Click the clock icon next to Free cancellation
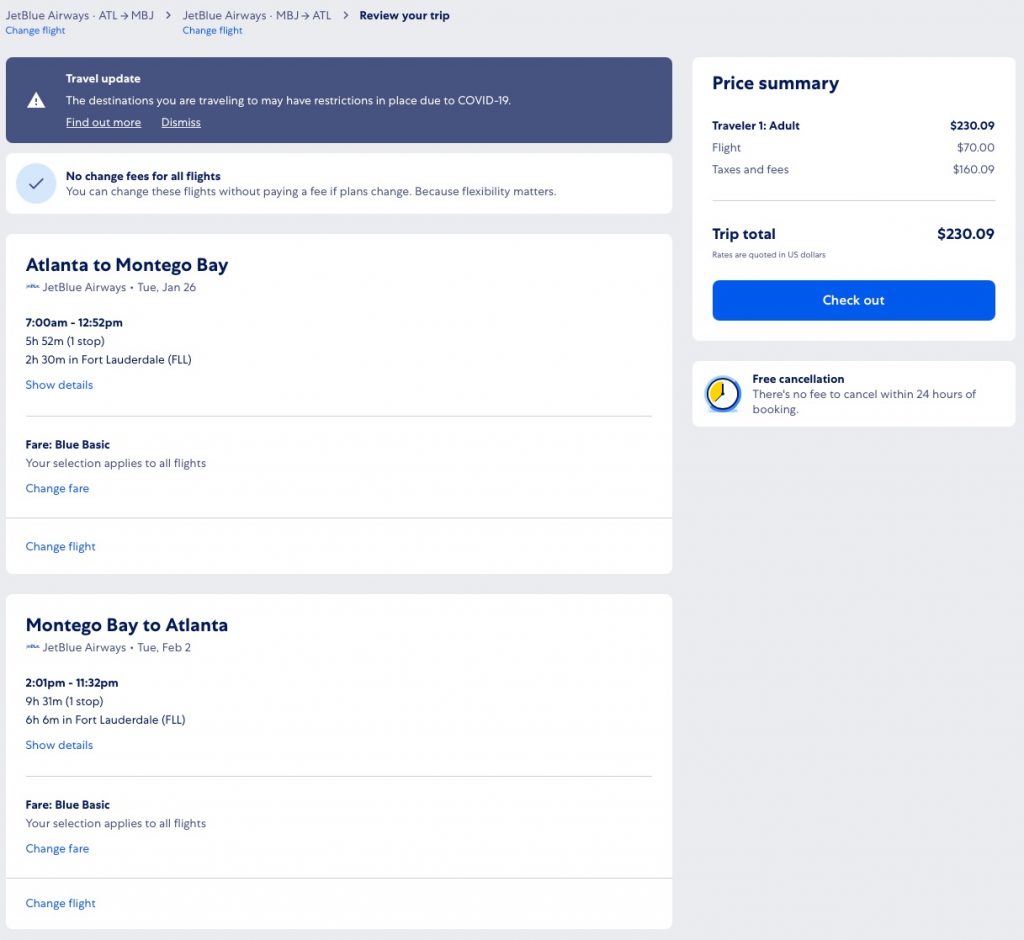The width and height of the screenshot is (1024, 940). (x=722, y=394)
